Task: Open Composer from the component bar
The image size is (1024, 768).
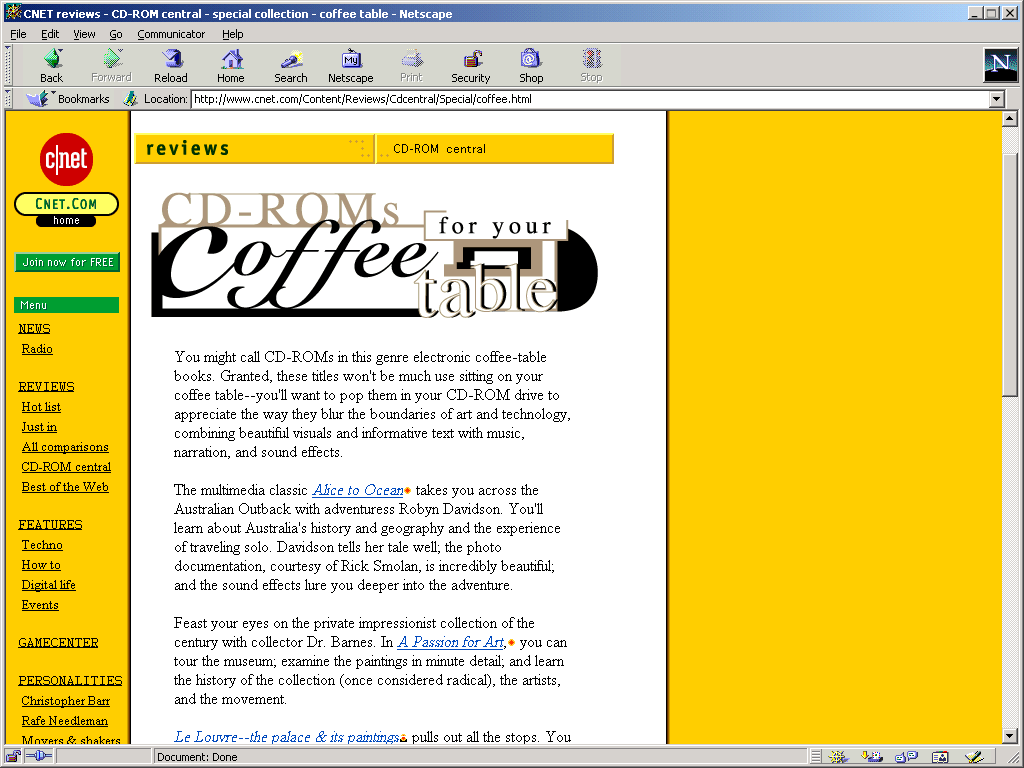Action: [974, 757]
